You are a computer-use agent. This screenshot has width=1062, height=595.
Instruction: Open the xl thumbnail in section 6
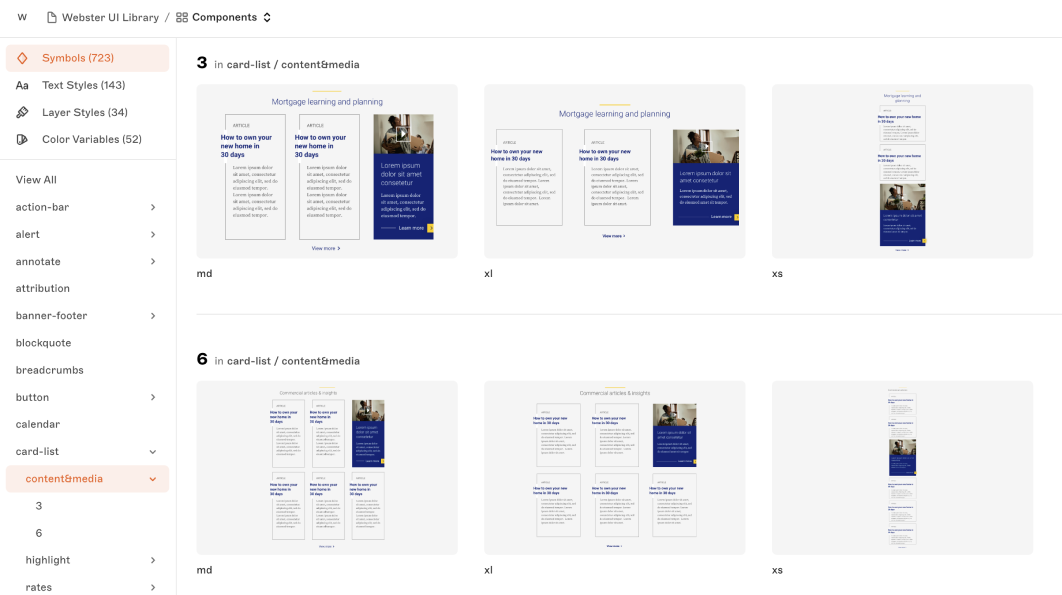[x=614, y=468]
